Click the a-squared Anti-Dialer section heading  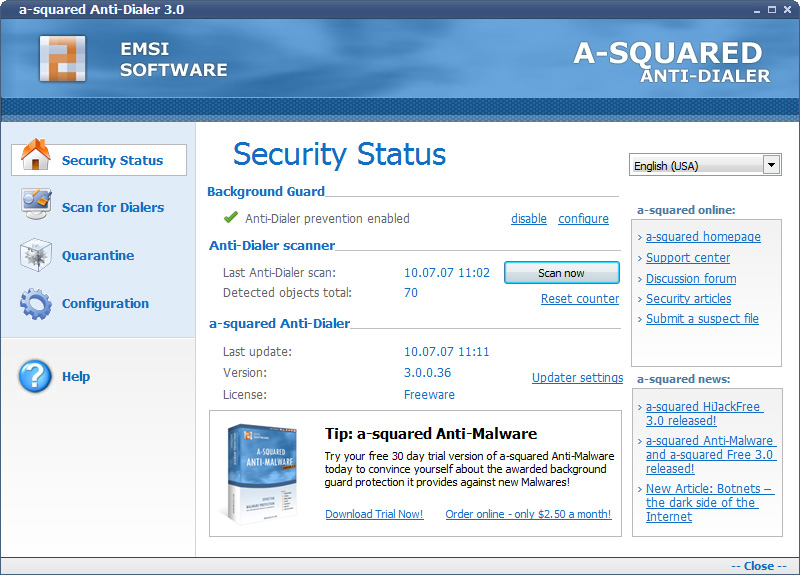pyautogui.click(x=280, y=323)
